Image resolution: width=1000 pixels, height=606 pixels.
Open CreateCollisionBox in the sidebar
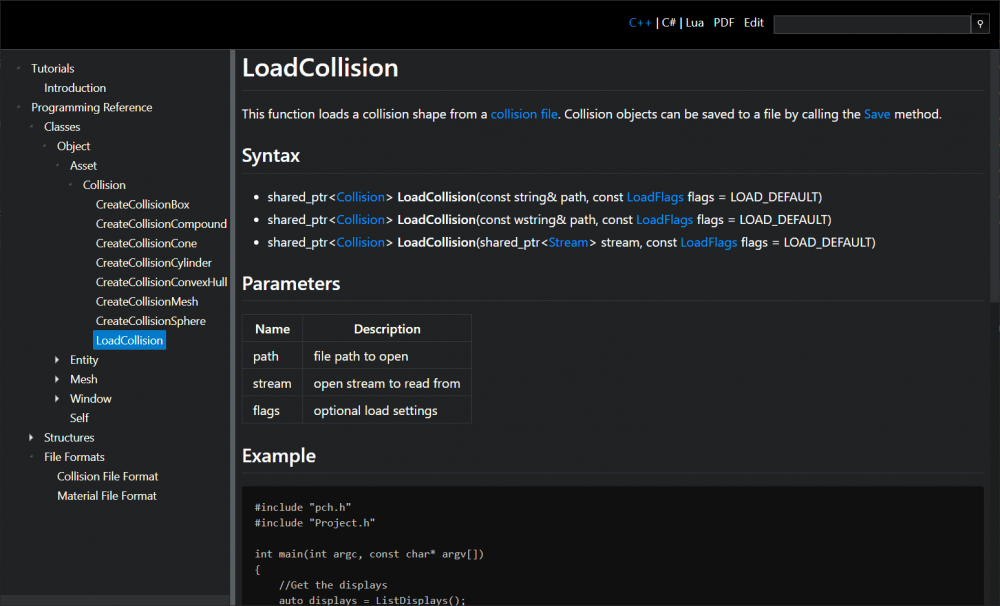pyautogui.click(x=142, y=205)
